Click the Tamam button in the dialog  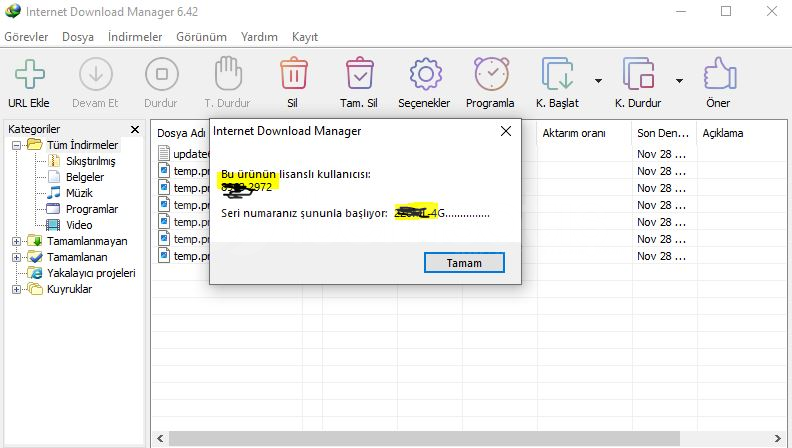[x=464, y=263]
